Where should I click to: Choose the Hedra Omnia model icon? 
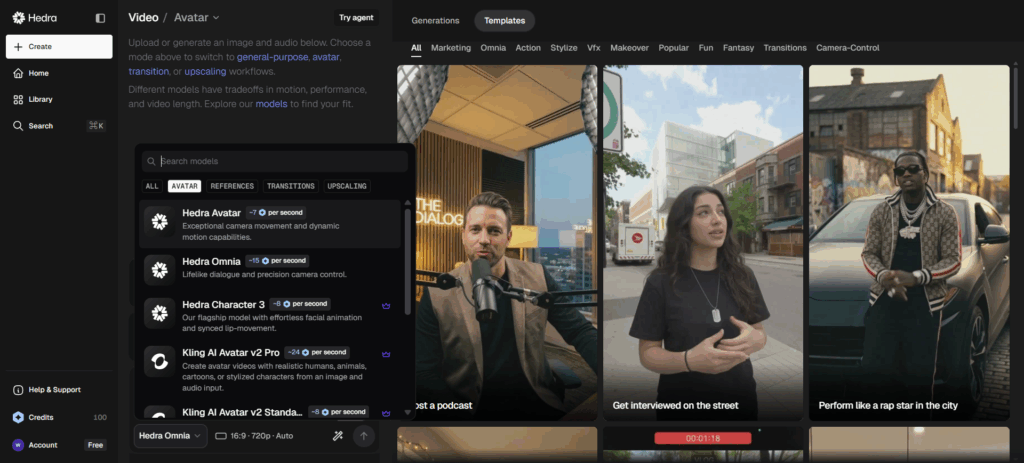point(159,270)
